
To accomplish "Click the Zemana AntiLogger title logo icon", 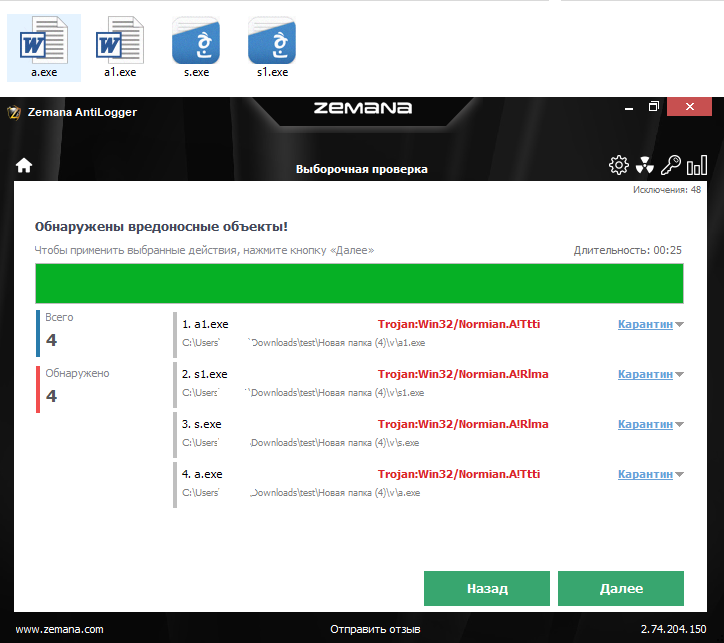I will [14, 112].
